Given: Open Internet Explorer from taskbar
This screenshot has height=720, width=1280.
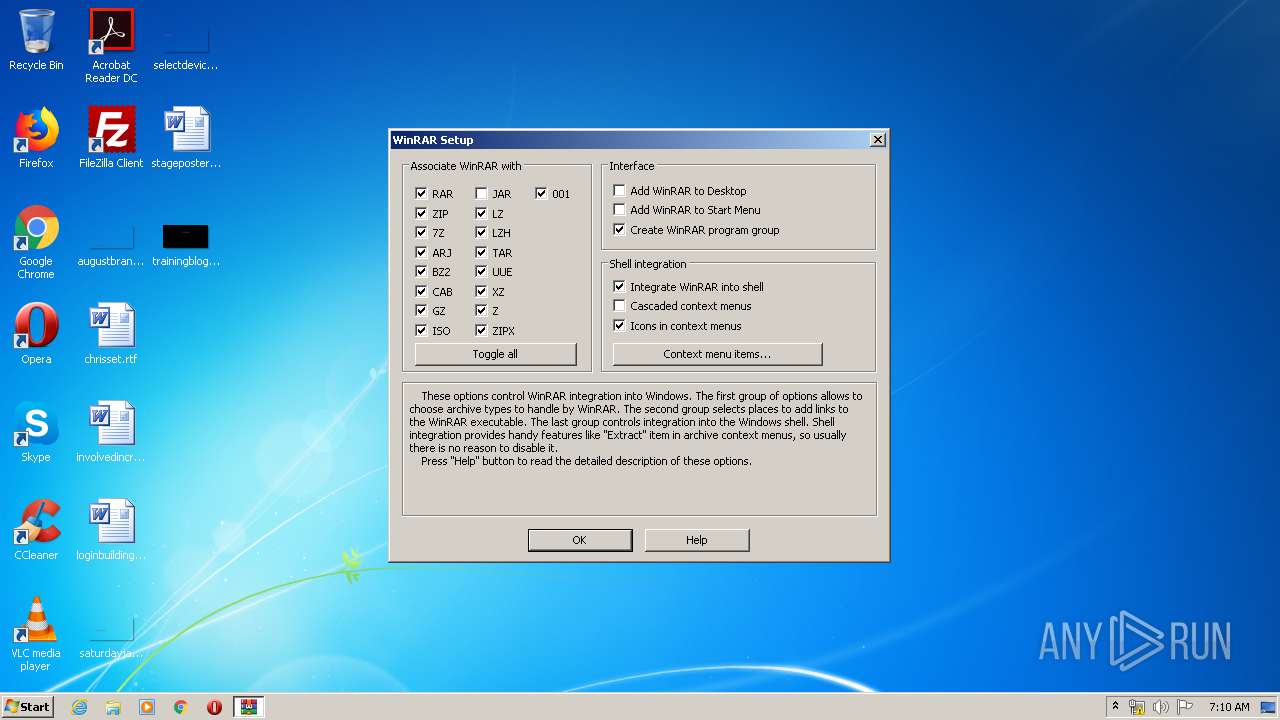Looking at the screenshot, I should tap(79, 707).
